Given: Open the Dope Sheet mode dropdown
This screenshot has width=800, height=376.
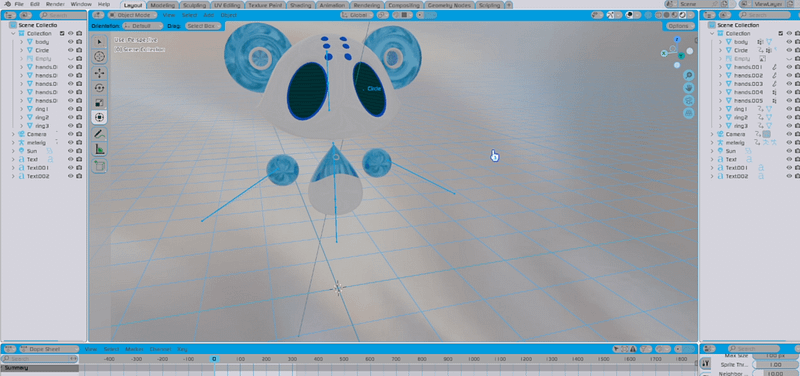Looking at the screenshot, I should point(48,349).
